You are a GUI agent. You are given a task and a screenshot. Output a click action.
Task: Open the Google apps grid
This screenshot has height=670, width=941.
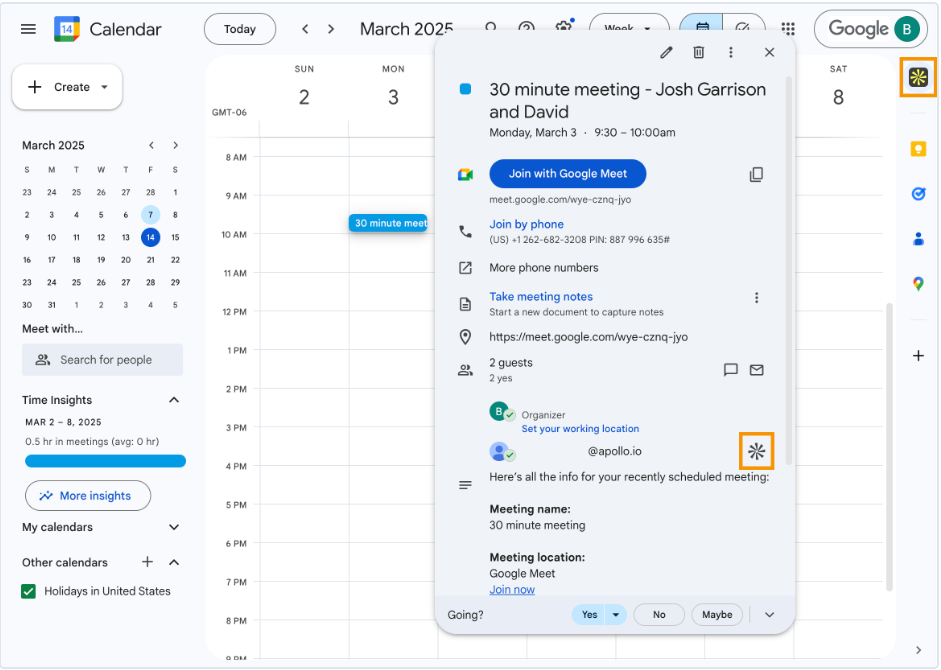tap(788, 29)
